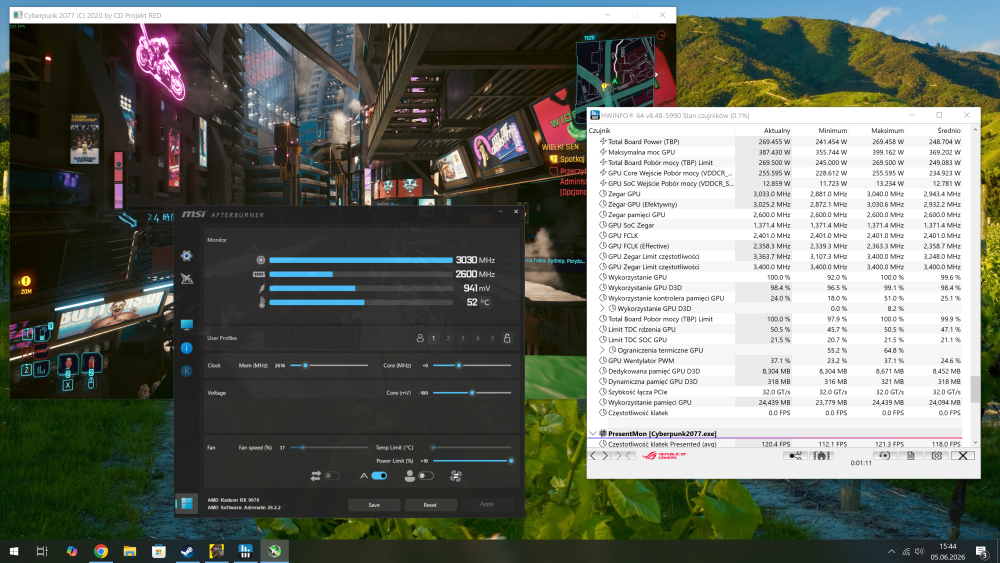1000x563 pixels.
Task: Click the Save button in Afterburner
Action: click(x=374, y=504)
